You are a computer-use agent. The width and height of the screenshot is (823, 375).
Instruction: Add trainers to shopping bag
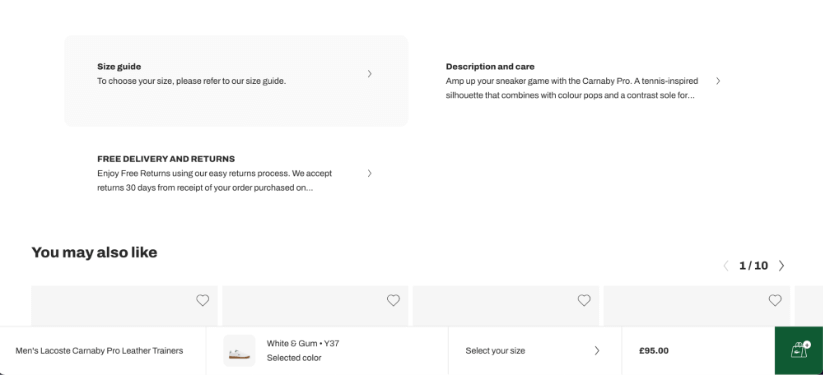(x=799, y=350)
